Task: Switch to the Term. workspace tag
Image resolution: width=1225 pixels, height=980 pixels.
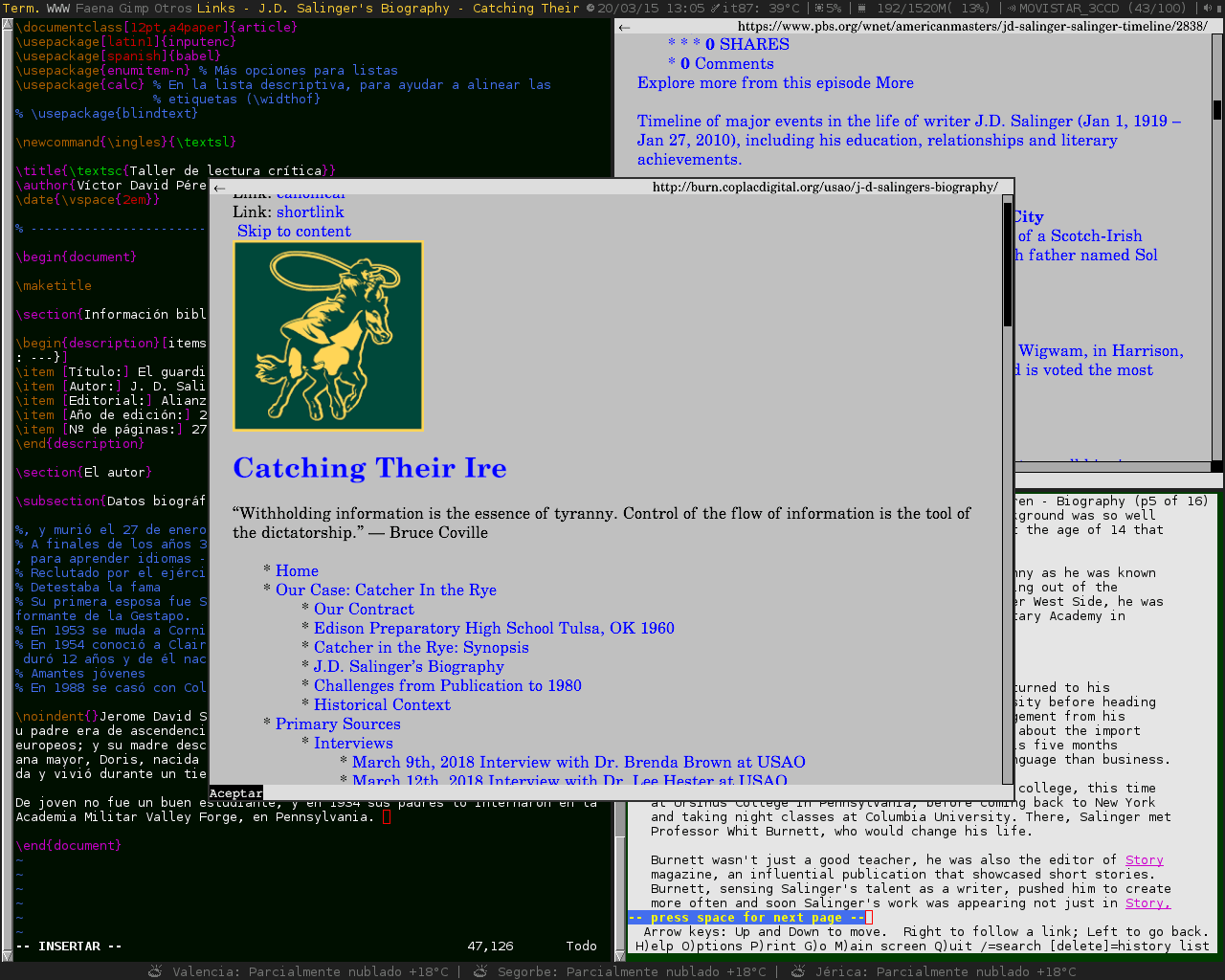Action: (x=21, y=8)
